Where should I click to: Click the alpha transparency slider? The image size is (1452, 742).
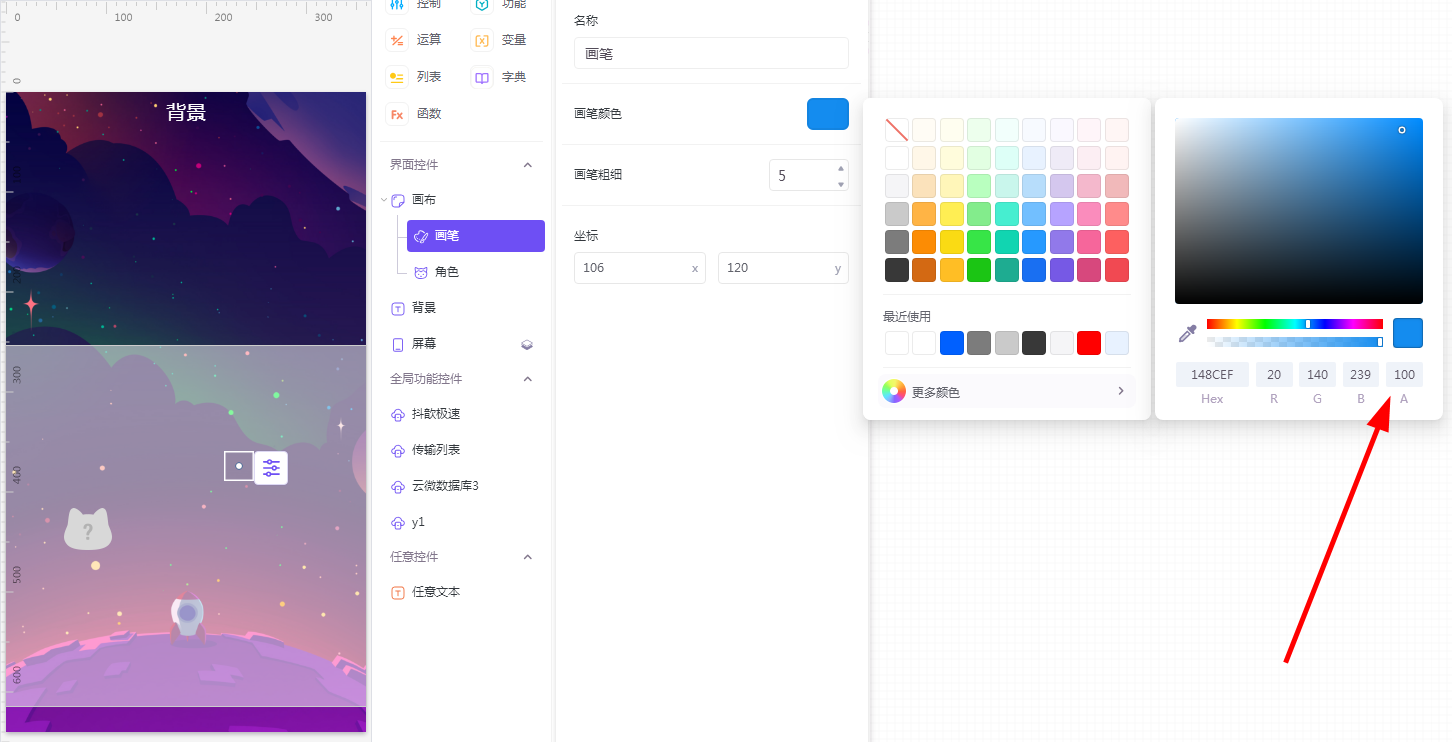[1295, 342]
